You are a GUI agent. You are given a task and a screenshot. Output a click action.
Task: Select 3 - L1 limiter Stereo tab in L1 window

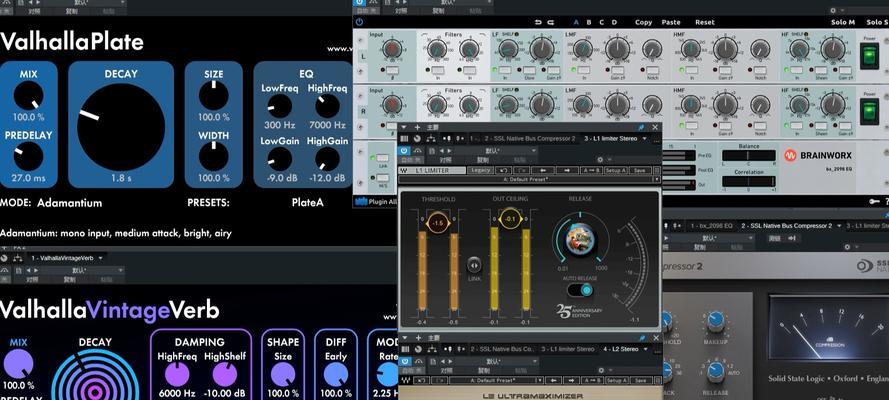click(611, 139)
